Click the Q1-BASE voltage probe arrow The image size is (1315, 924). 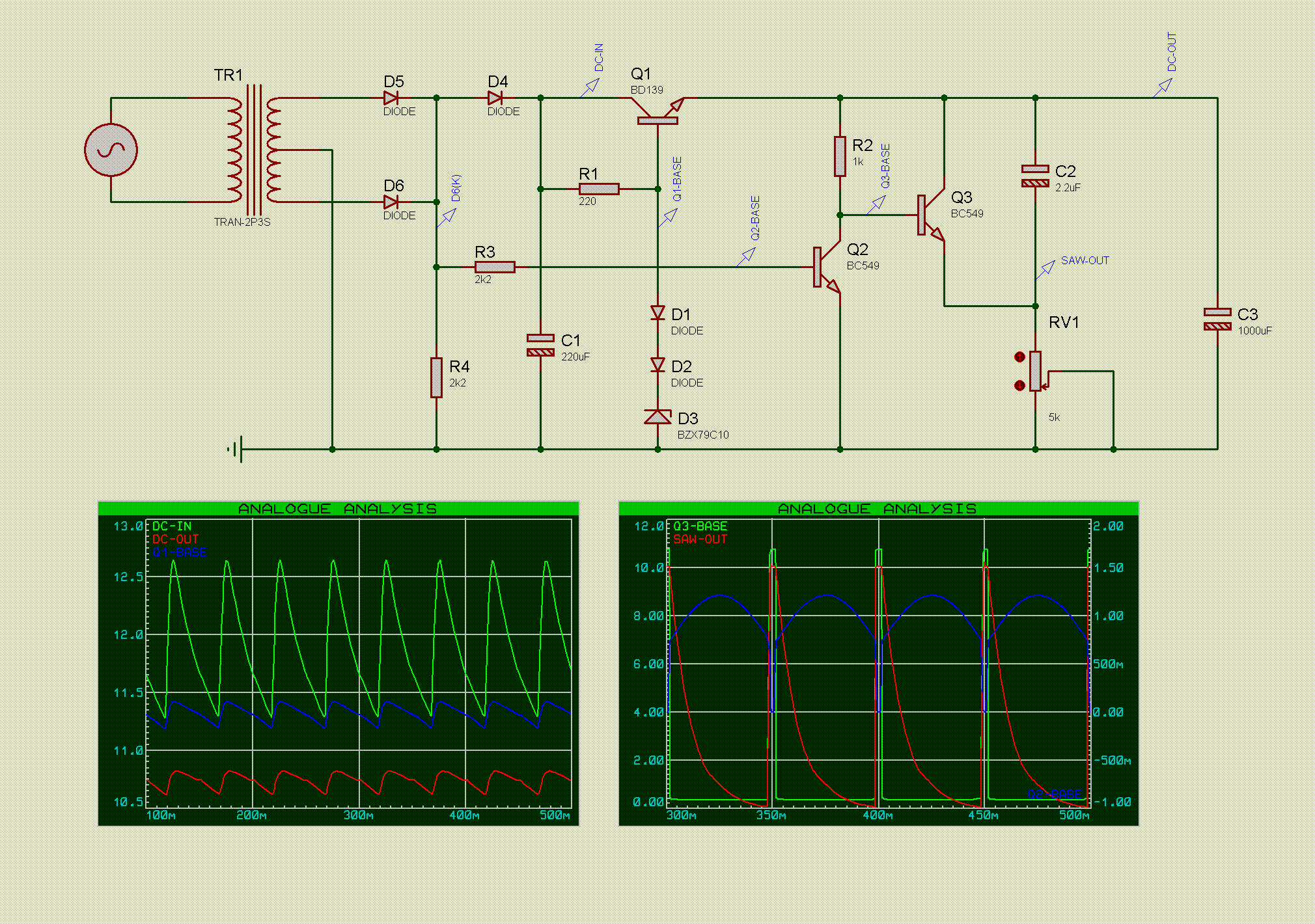668,218
